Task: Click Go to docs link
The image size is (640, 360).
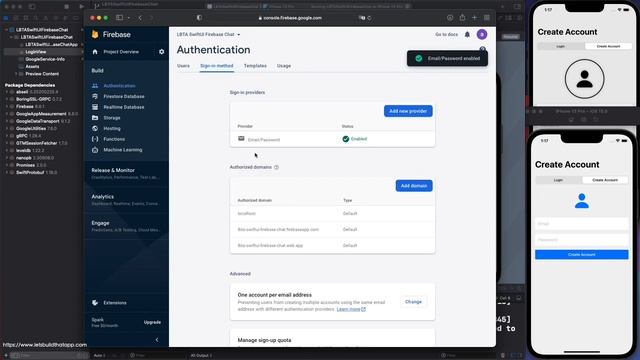Action: (x=447, y=35)
